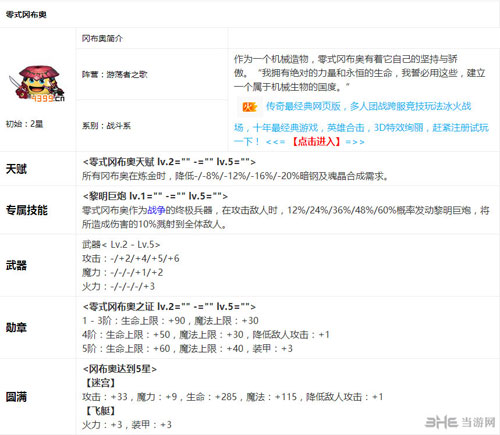
Task: Click the 零式冈布奥 character avatar image
Action: point(37,83)
